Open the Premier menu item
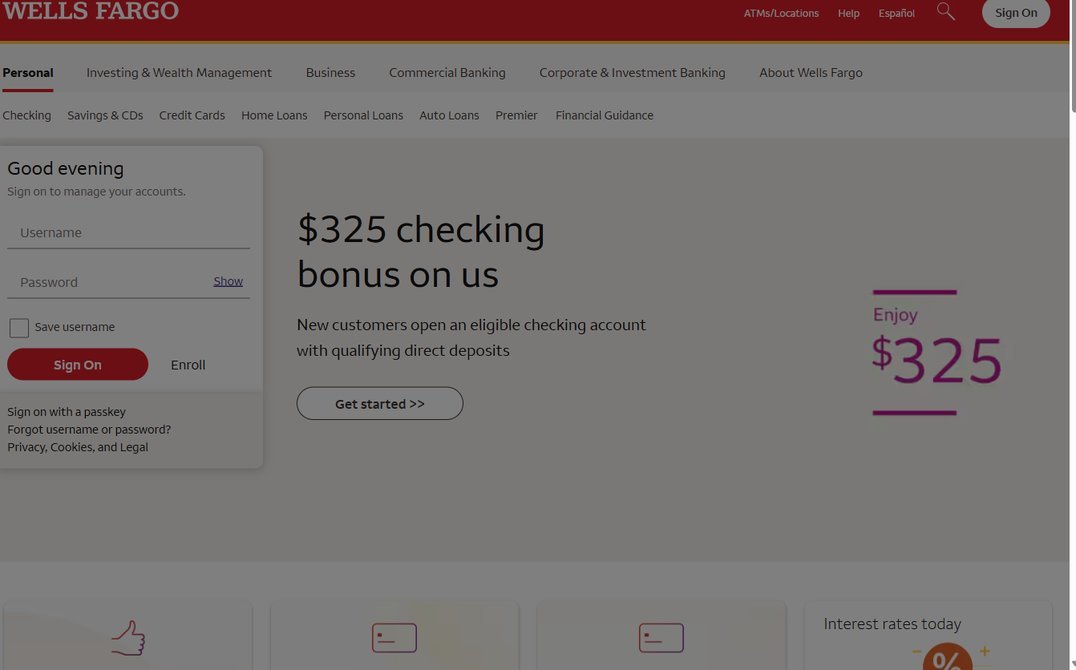The image size is (1076, 670). point(517,115)
